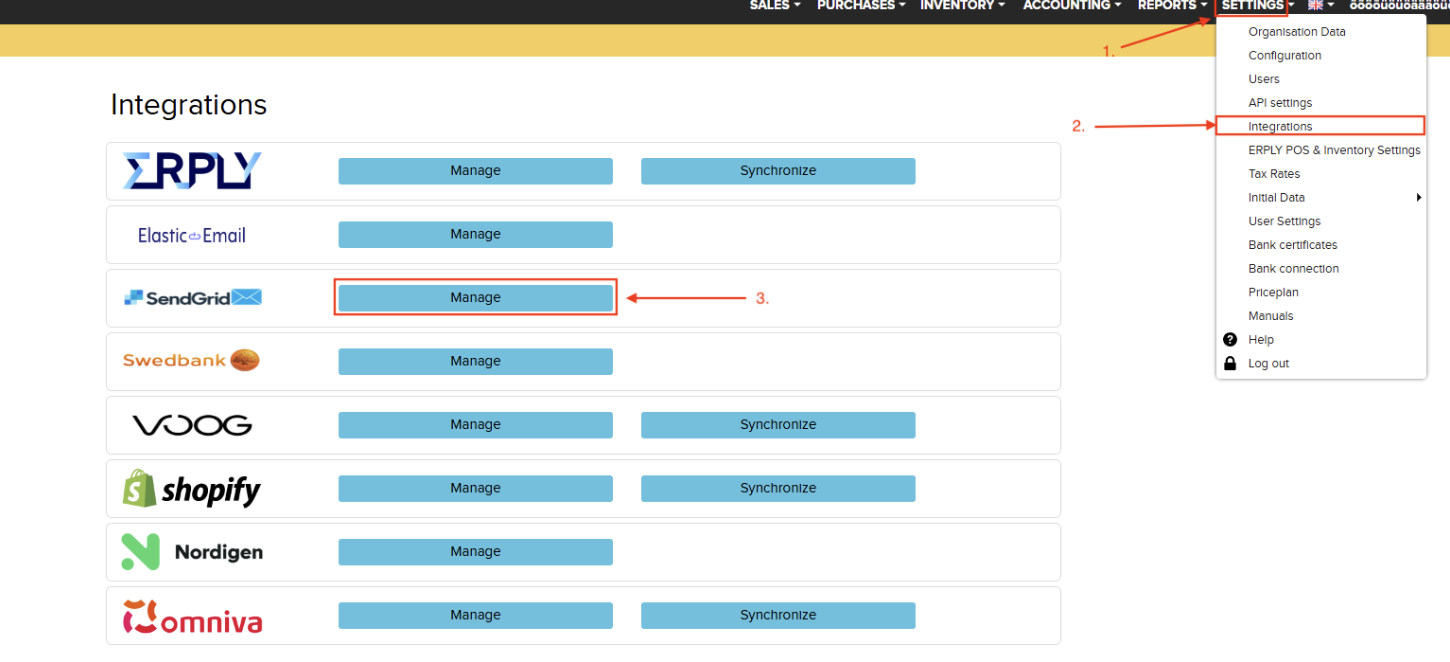Viewport: 1450px width, 662px height.
Task: Select Integrations in the Settings menu
Action: pyautogui.click(x=1280, y=127)
